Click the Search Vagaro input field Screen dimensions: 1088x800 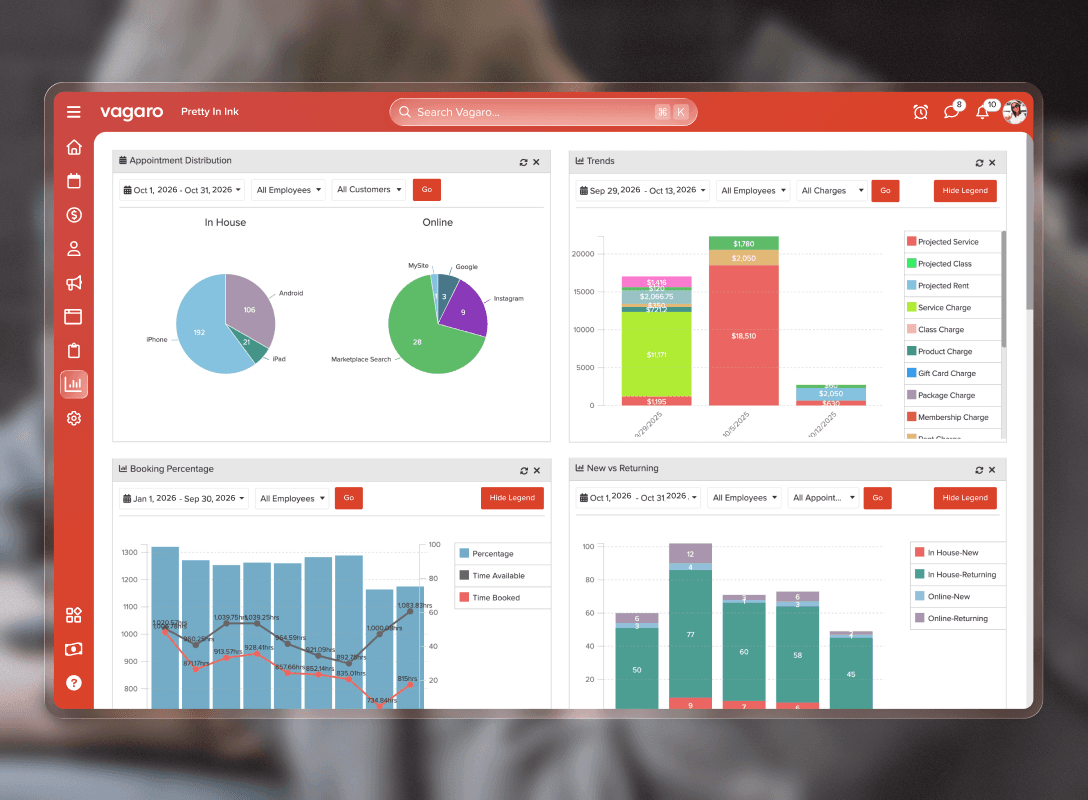[530, 112]
